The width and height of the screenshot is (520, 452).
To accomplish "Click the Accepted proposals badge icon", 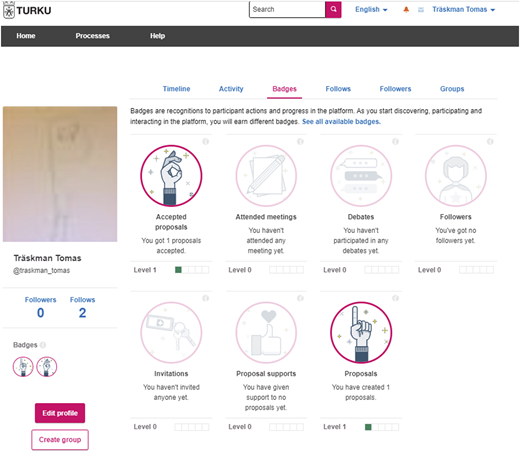I will click(x=171, y=175).
